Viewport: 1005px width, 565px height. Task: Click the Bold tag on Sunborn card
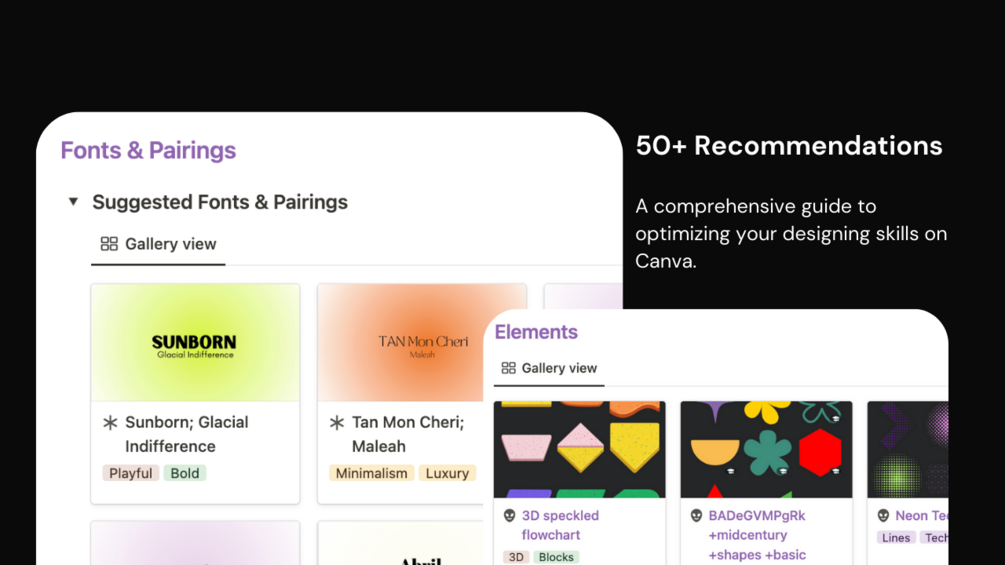click(185, 473)
